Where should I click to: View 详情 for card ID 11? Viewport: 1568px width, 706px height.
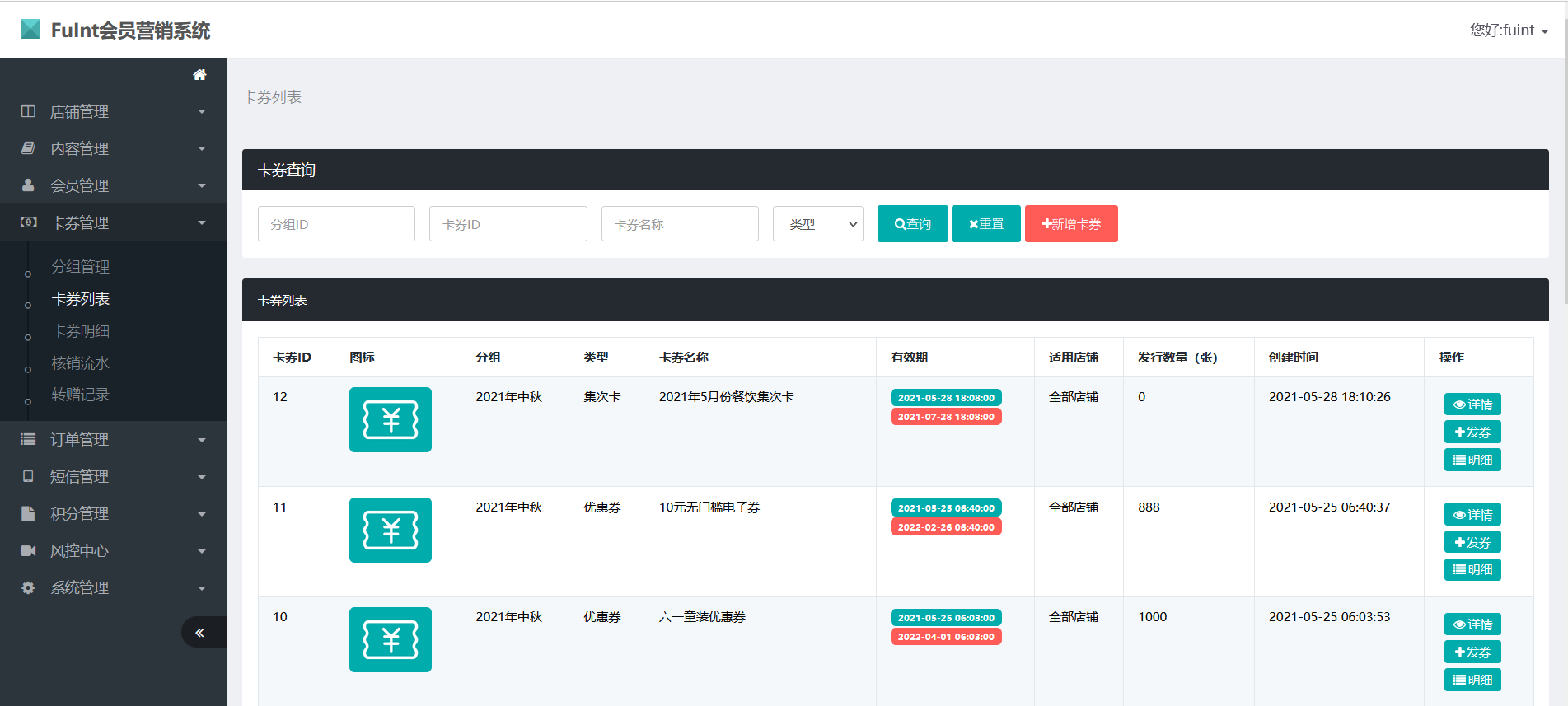[1472, 515]
